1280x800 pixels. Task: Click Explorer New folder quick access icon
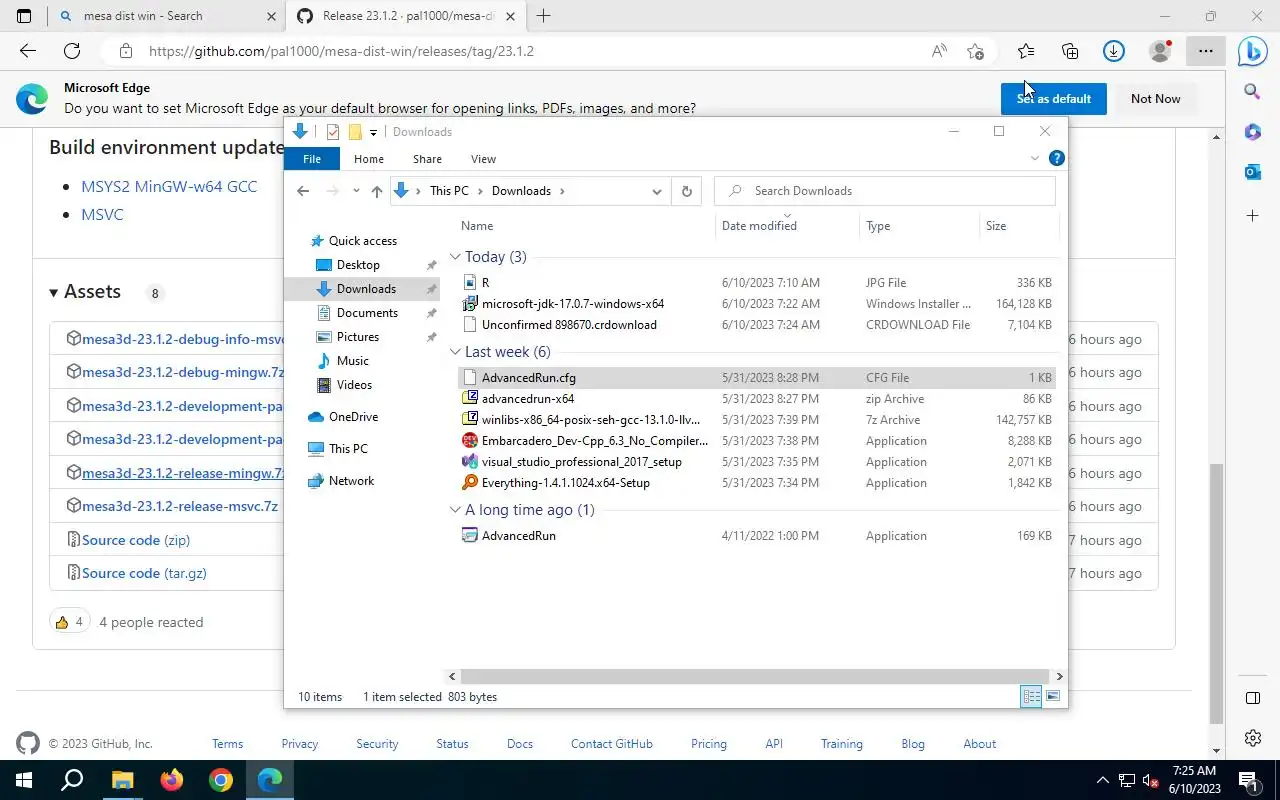click(x=354, y=132)
